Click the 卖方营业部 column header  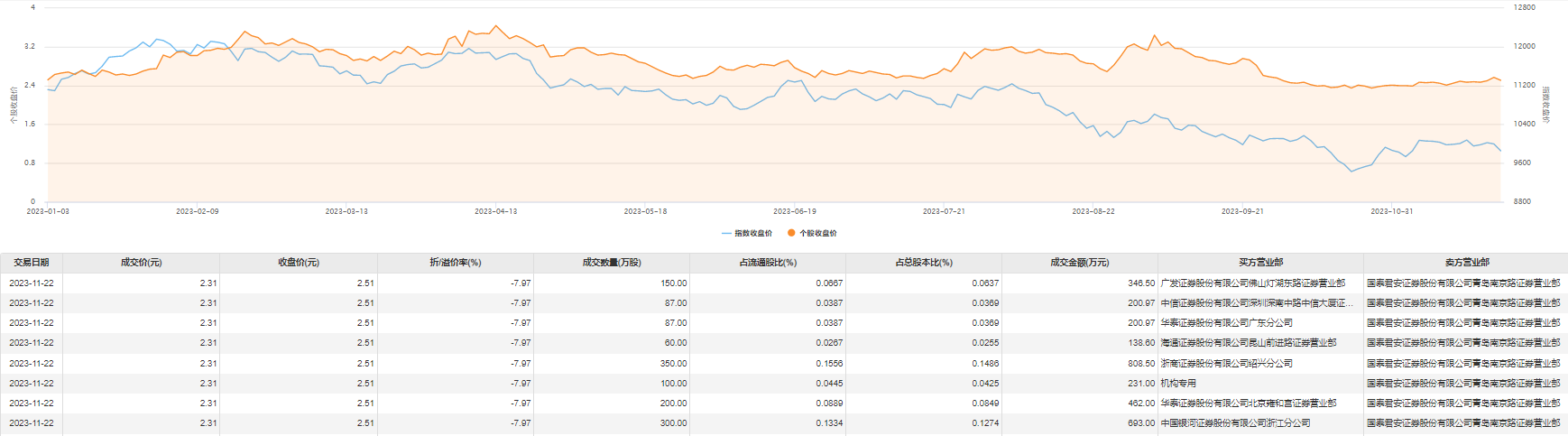click(1467, 263)
